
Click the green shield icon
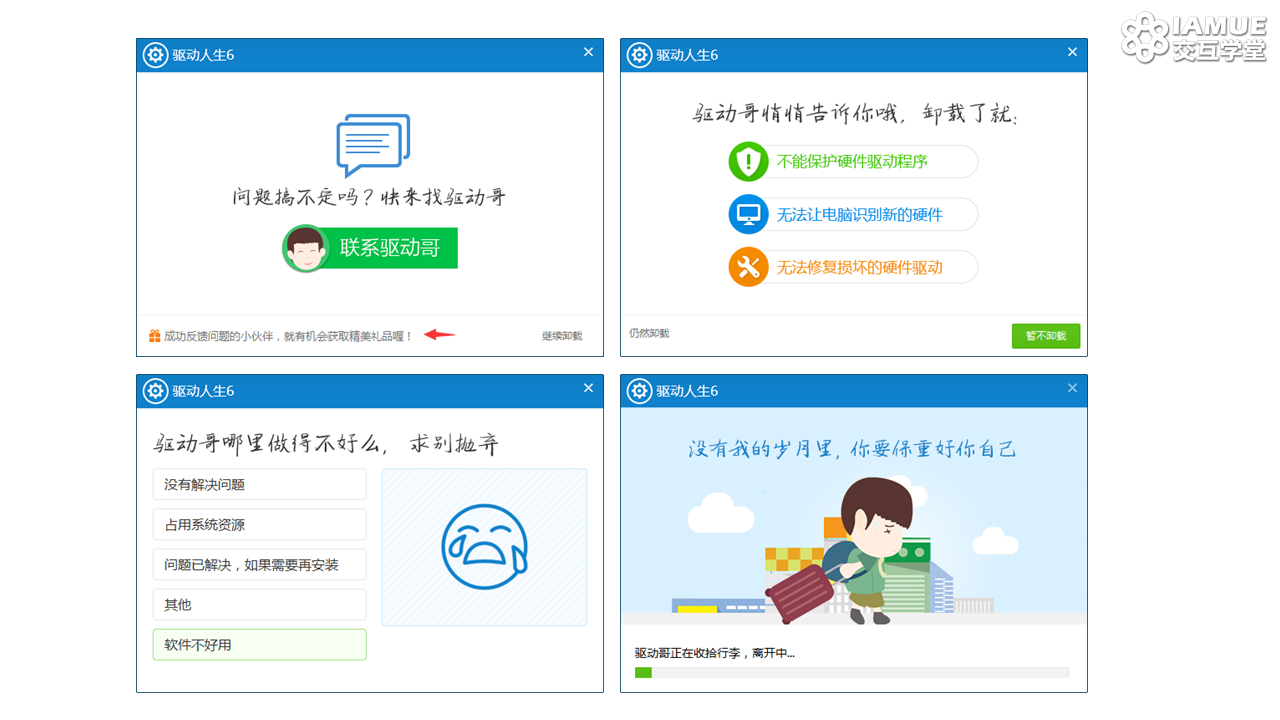(748, 162)
